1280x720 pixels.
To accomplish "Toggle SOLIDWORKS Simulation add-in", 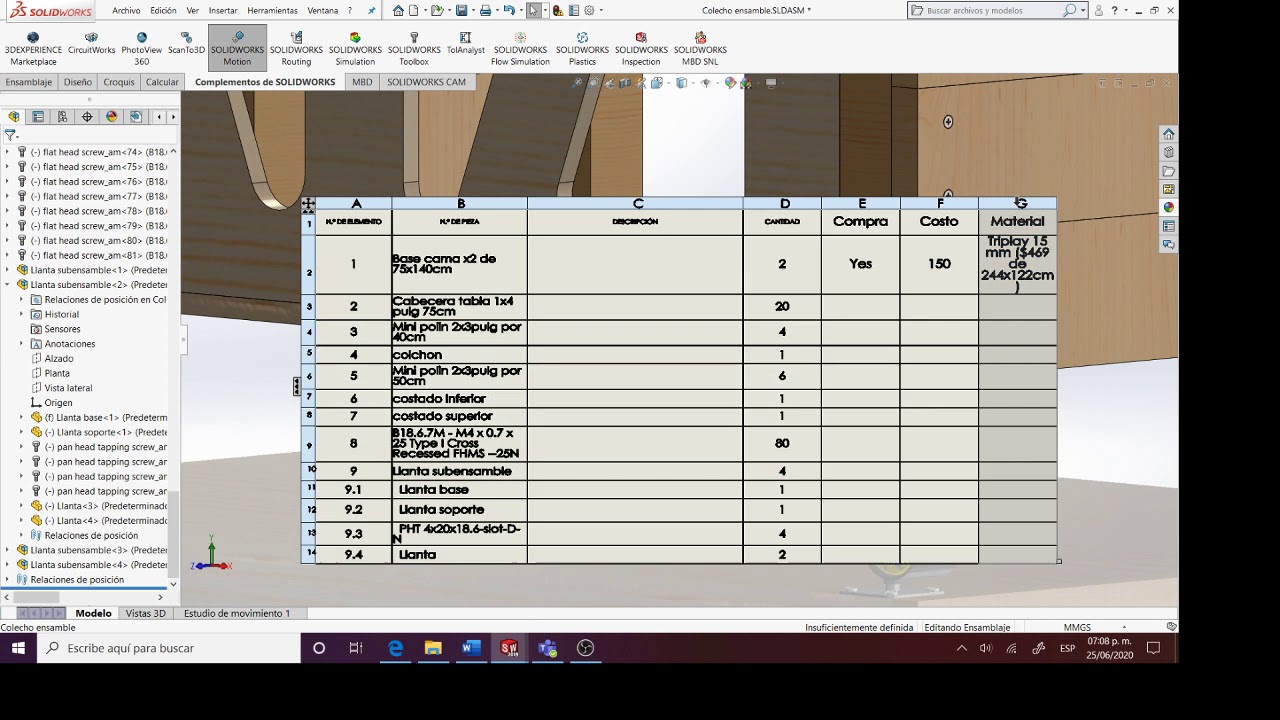I will point(355,49).
